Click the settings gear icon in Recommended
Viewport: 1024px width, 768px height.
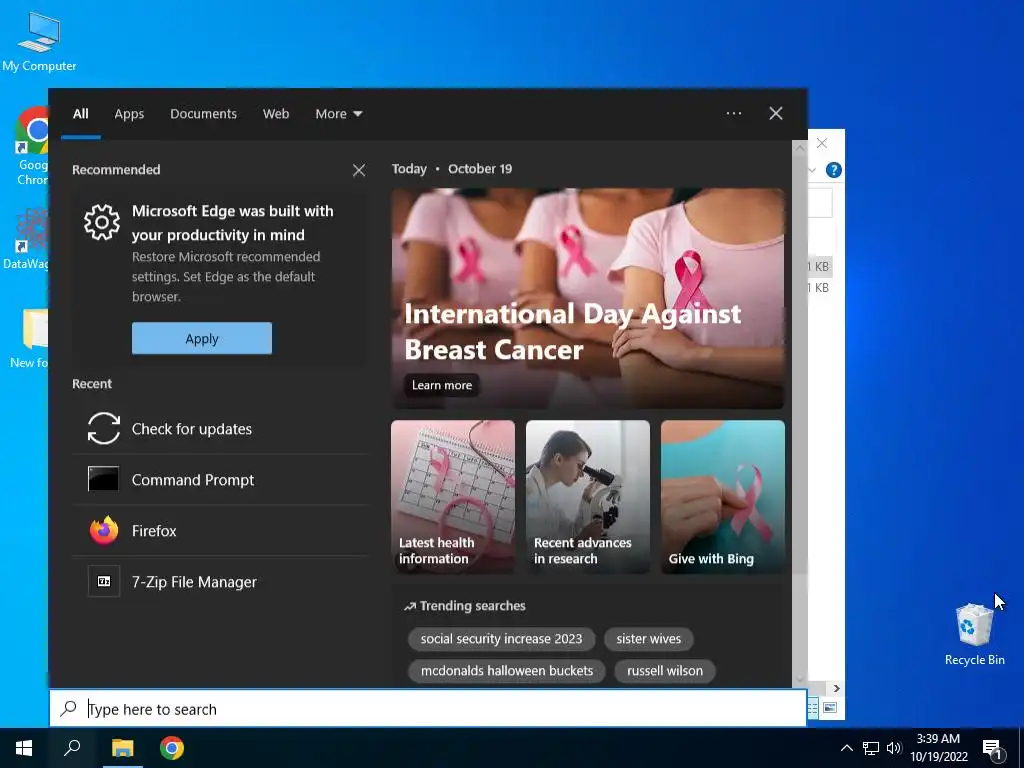tap(102, 222)
